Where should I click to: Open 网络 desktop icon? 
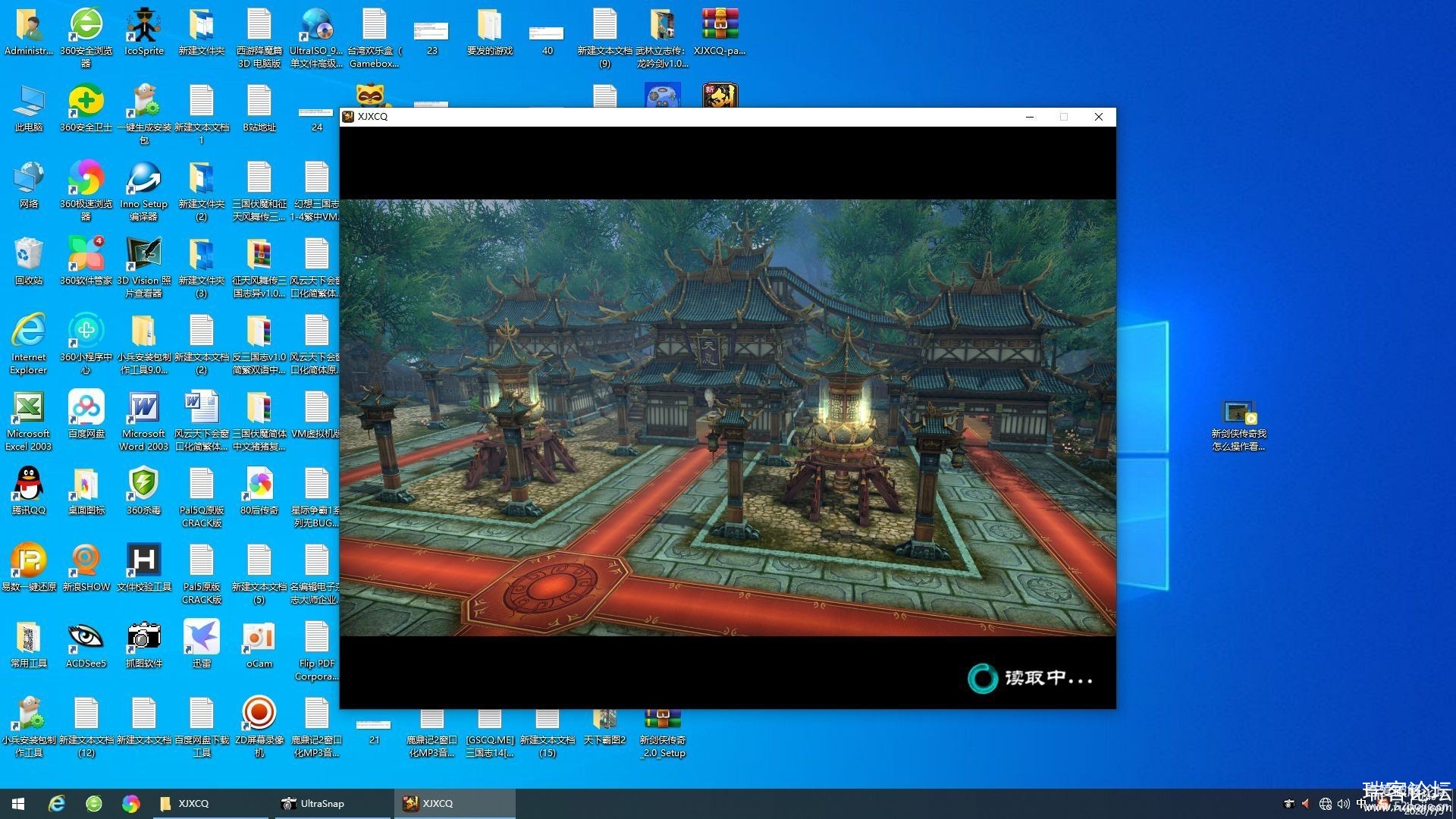click(x=29, y=185)
